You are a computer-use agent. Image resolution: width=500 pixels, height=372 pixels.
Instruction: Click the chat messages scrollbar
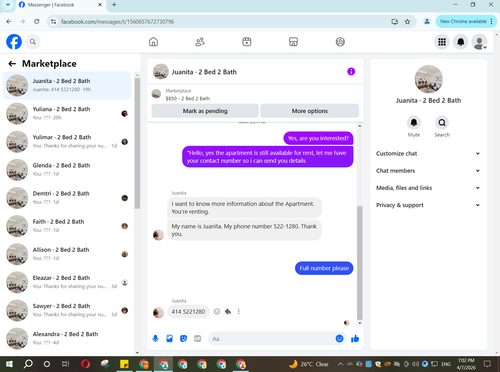coord(359,263)
